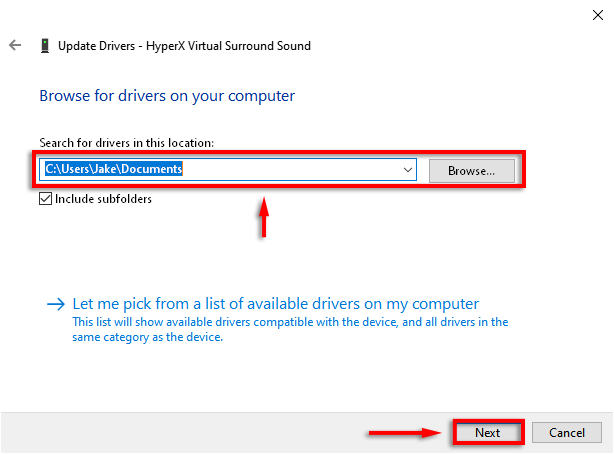The width and height of the screenshot is (614, 454).
Task: Click the Search for drivers in this location label
Action: tap(127, 143)
